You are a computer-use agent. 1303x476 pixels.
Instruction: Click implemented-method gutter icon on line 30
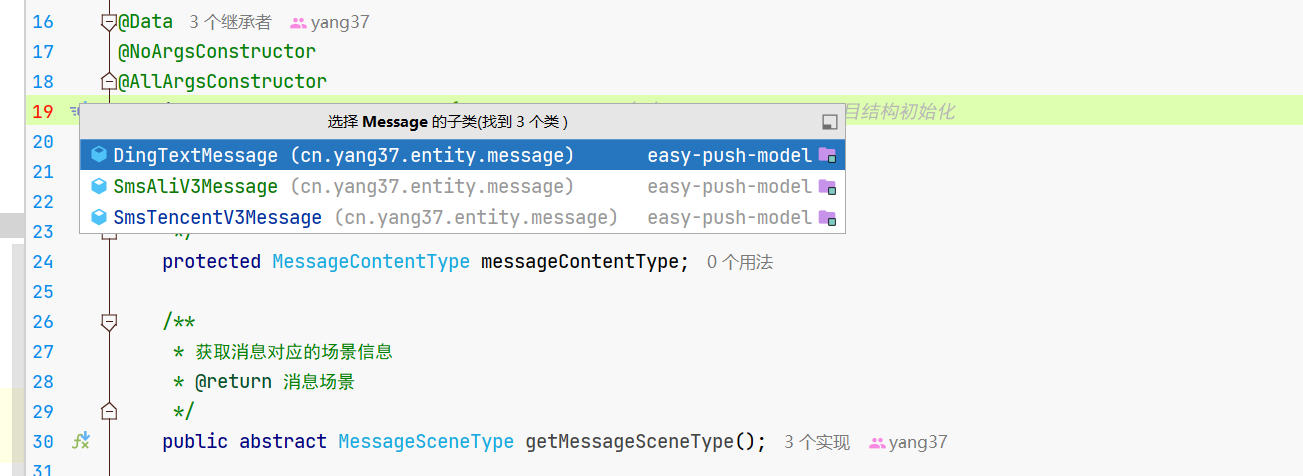81,441
